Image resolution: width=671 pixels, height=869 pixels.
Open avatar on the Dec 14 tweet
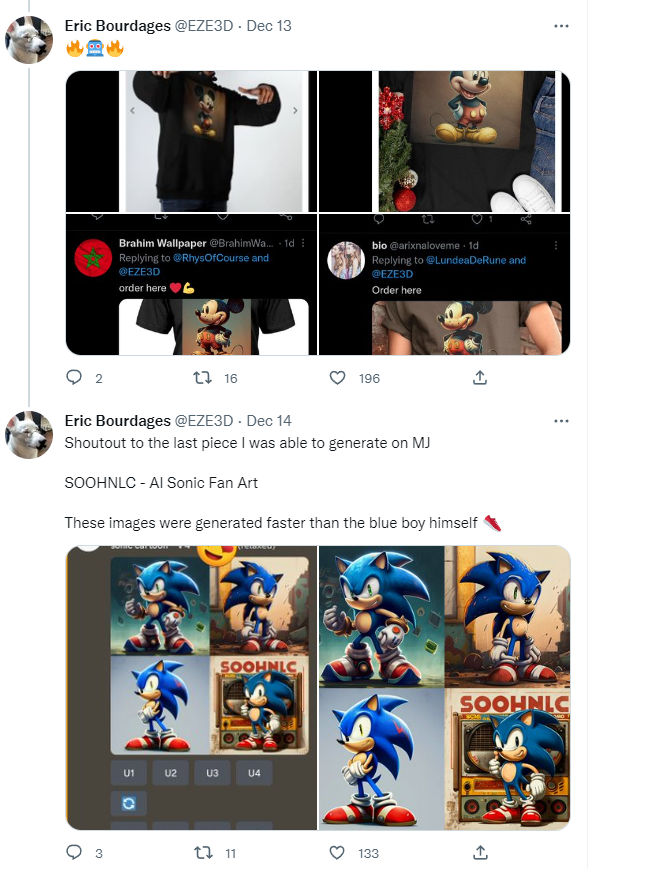pyautogui.click(x=29, y=435)
